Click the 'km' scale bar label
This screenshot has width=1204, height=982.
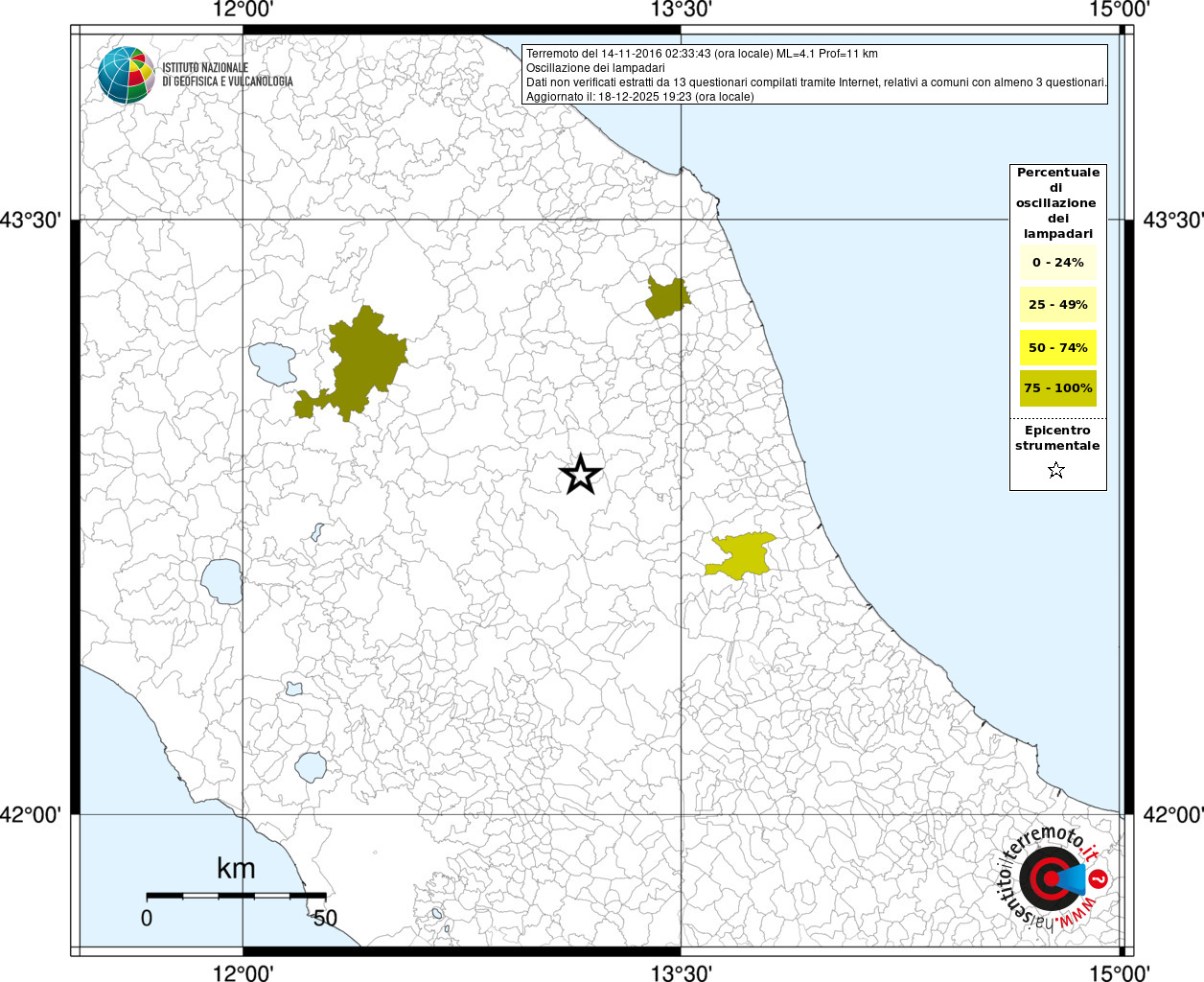pyautogui.click(x=236, y=869)
